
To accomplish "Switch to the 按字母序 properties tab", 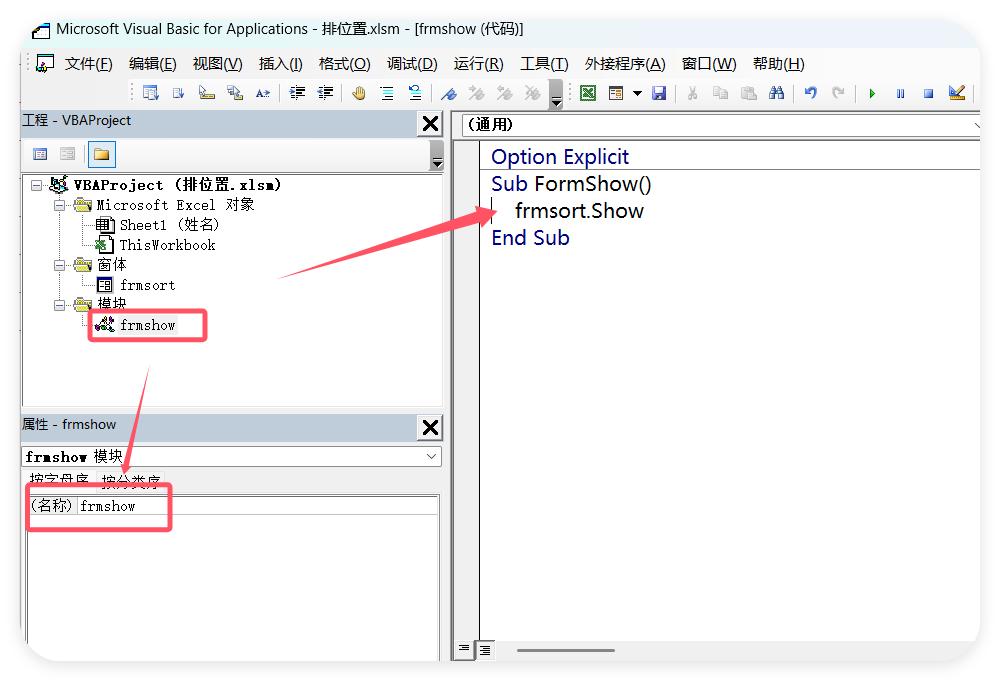I will 59,481.
